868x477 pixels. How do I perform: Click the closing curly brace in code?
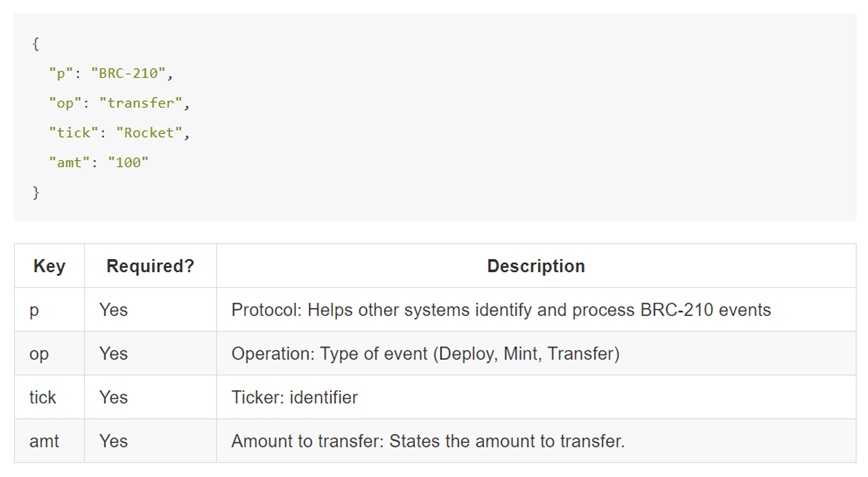36,192
